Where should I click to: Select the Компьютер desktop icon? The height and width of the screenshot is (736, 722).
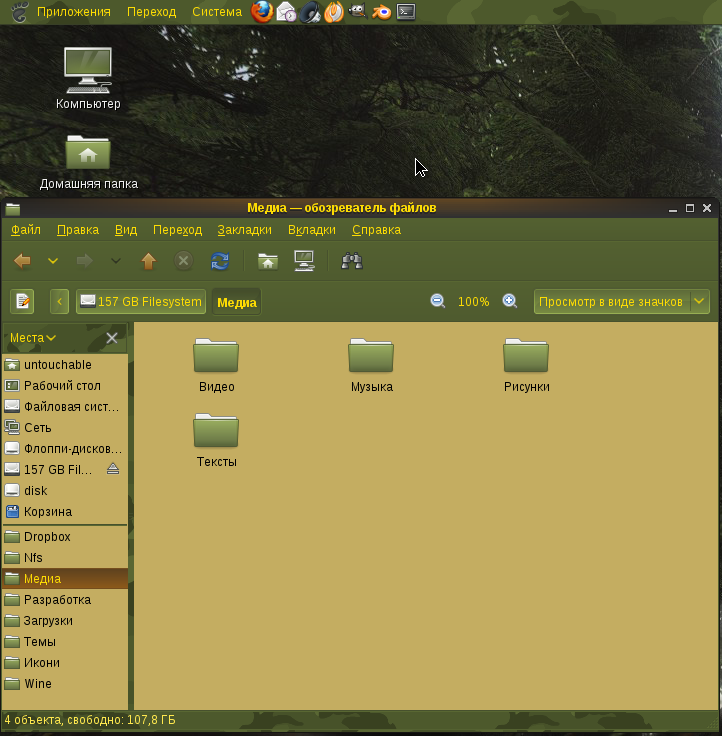click(x=88, y=78)
